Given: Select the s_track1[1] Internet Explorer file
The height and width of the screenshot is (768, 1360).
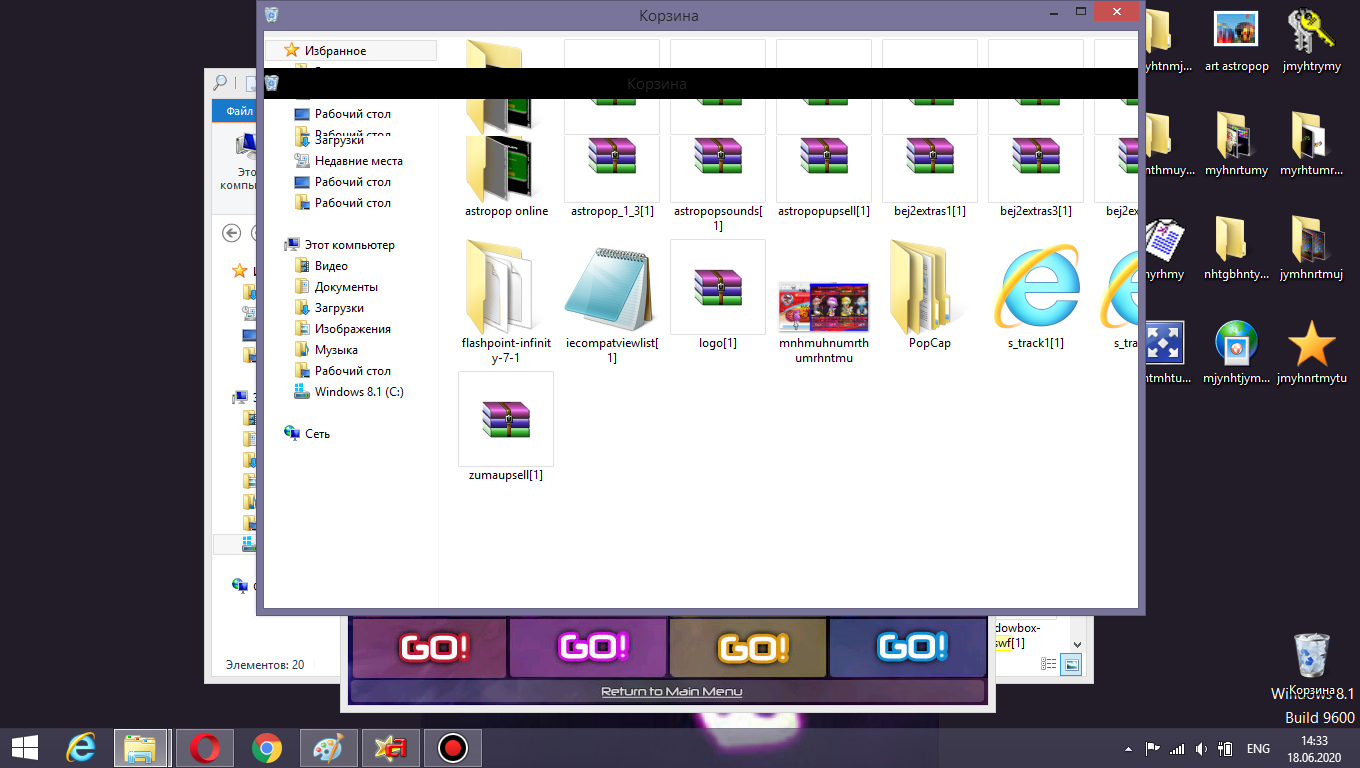Looking at the screenshot, I should pos(1036,294).
